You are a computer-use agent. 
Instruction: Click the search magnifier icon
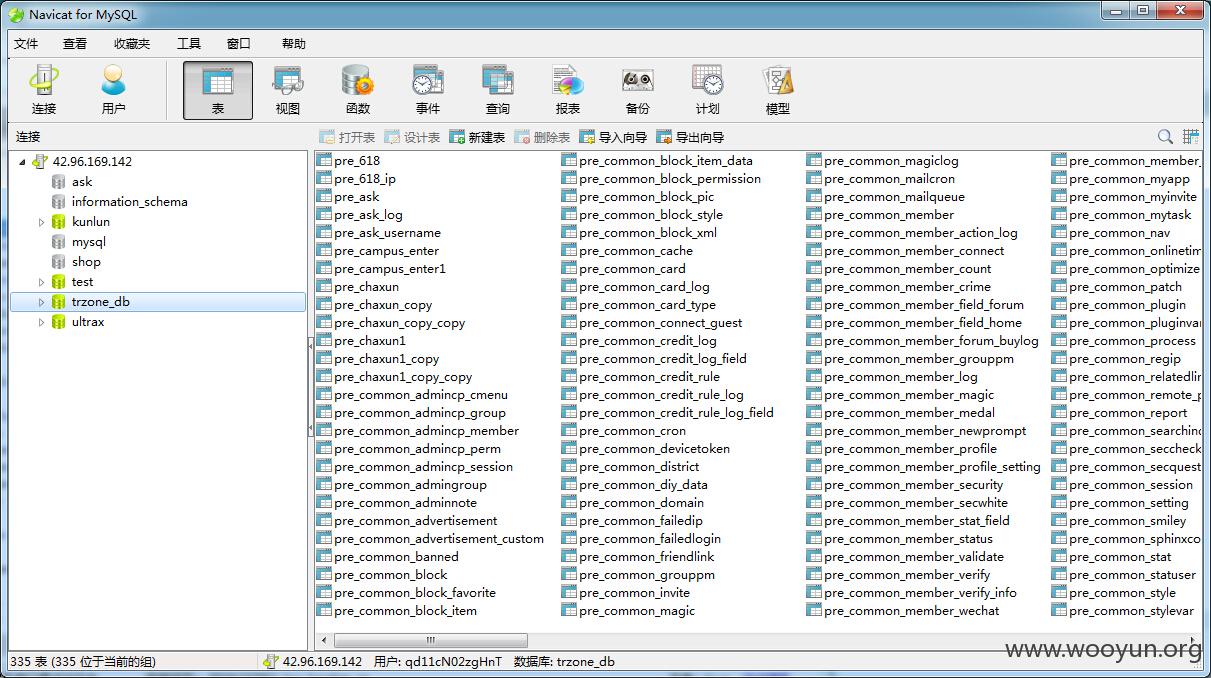pos(1165,137)
